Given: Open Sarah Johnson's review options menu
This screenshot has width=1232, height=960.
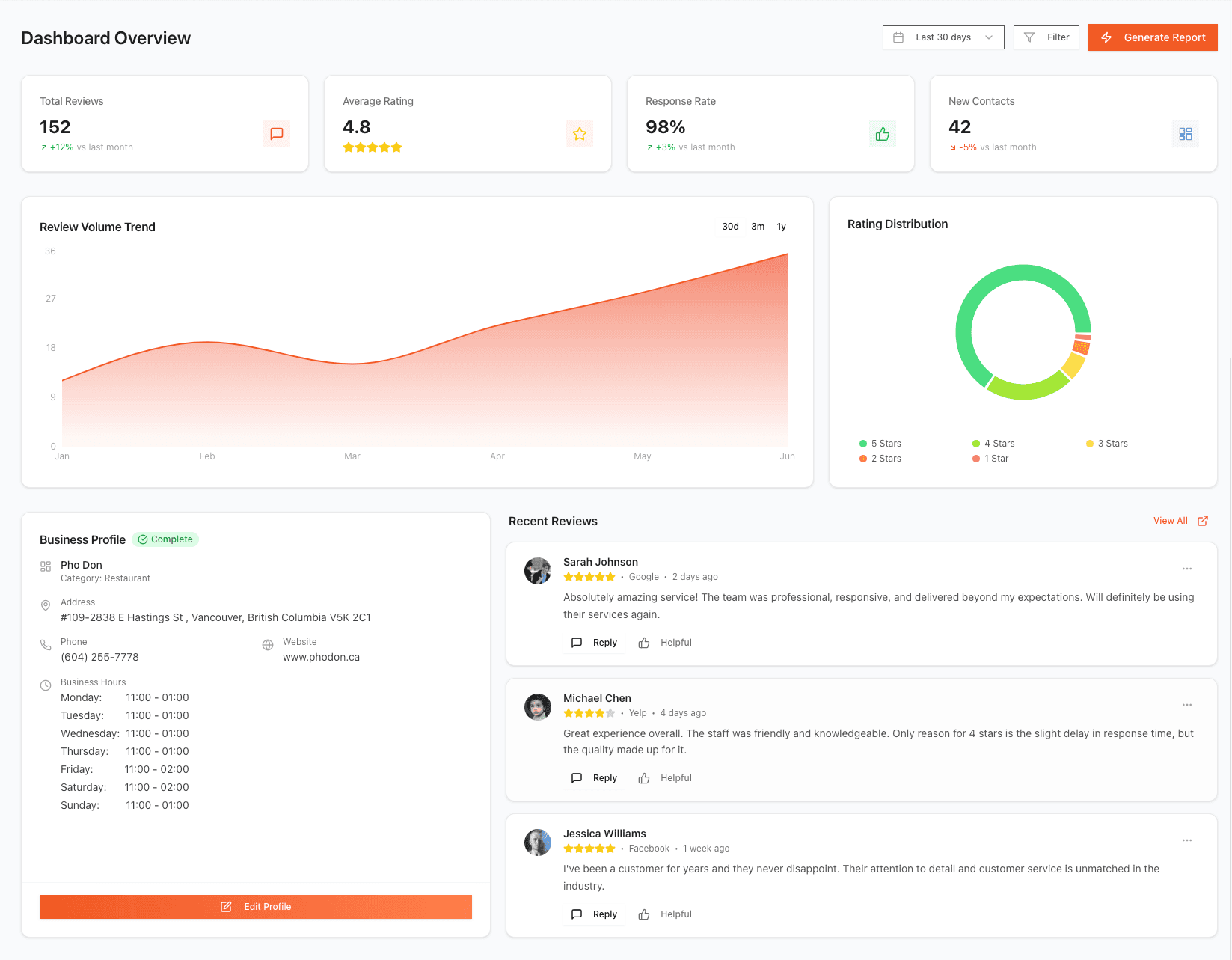Looking at the screenshot, I should (x=1187, y=569).
